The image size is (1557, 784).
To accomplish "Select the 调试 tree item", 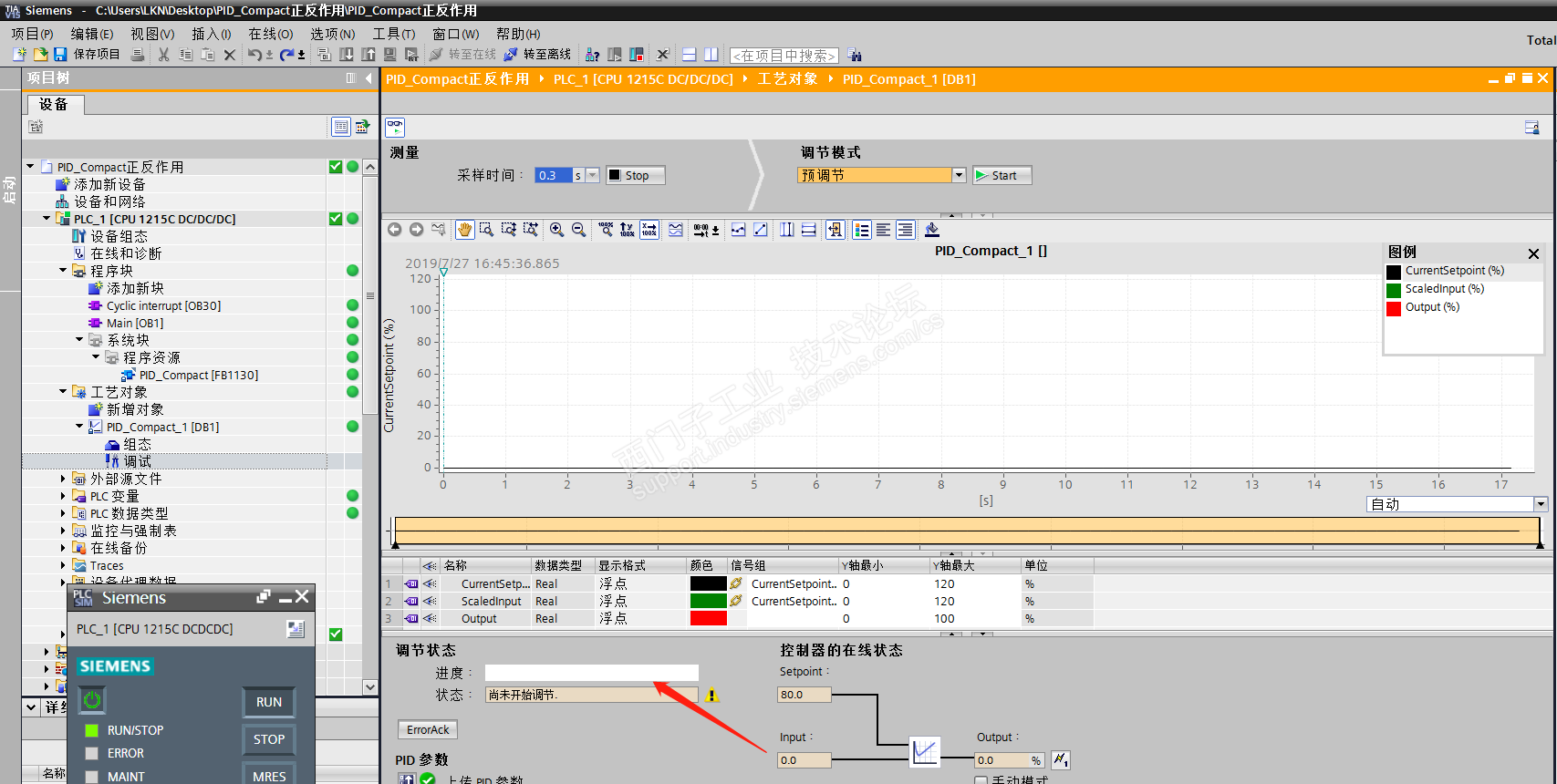I will tap(137, 461).
